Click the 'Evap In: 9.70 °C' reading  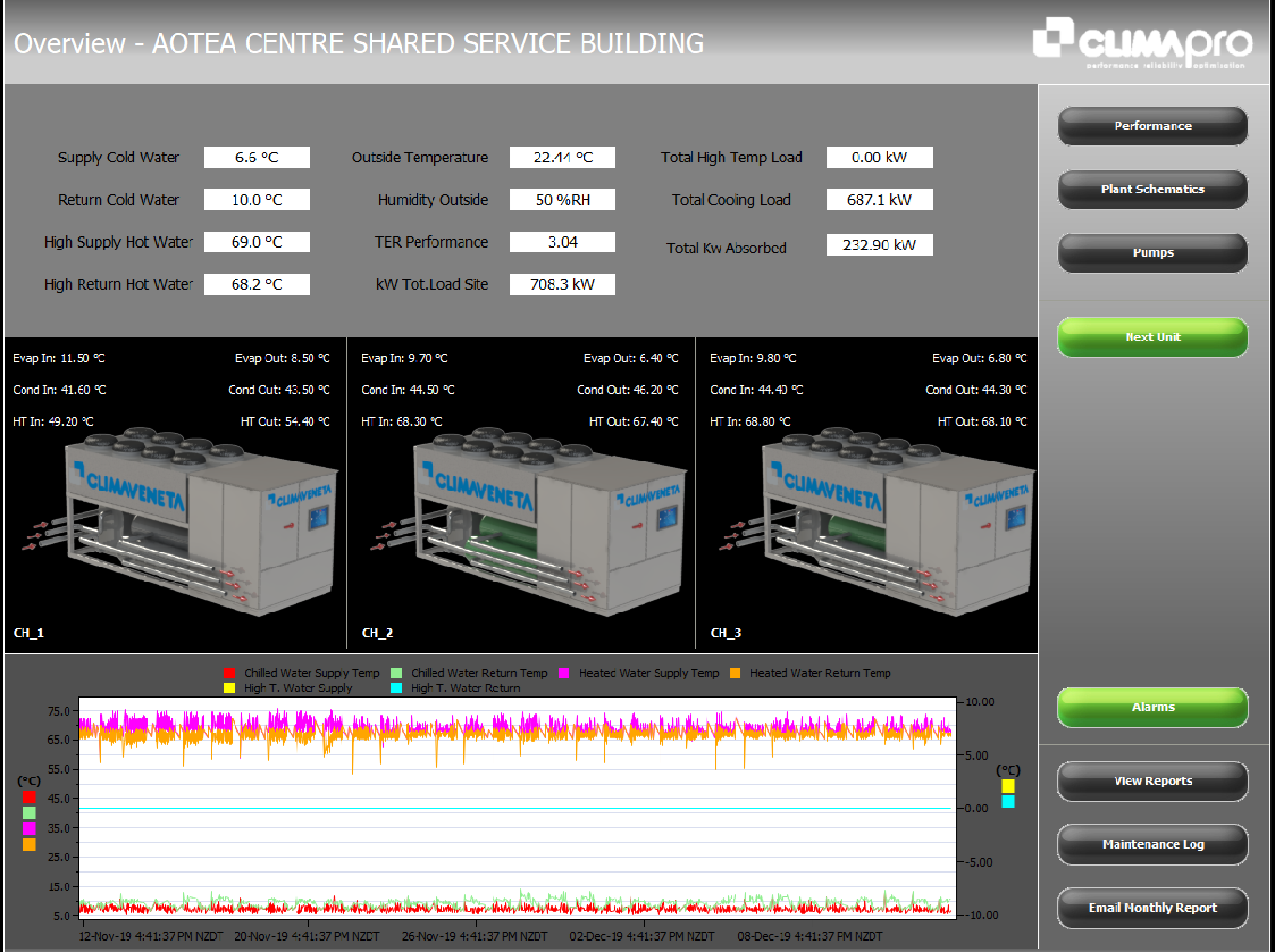[x=404, y=358]
